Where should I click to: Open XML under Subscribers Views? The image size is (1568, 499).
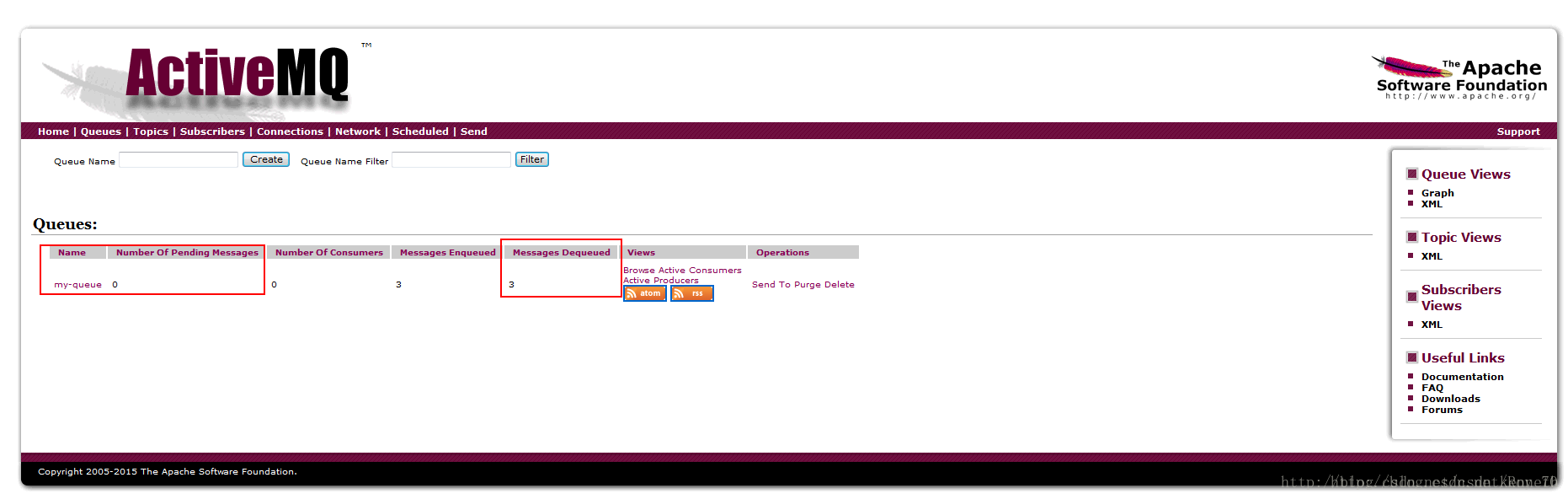1432,325
